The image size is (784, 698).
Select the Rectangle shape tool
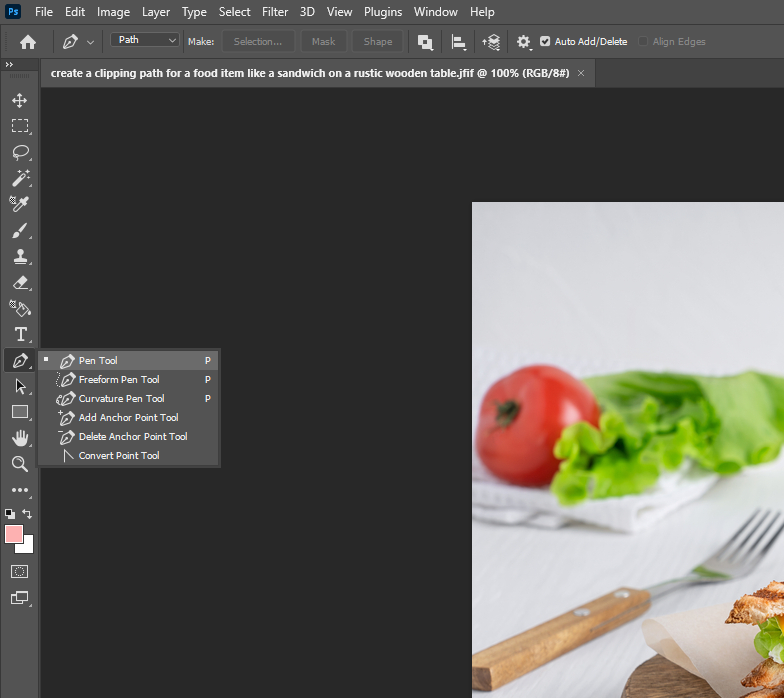coord(20,412)
